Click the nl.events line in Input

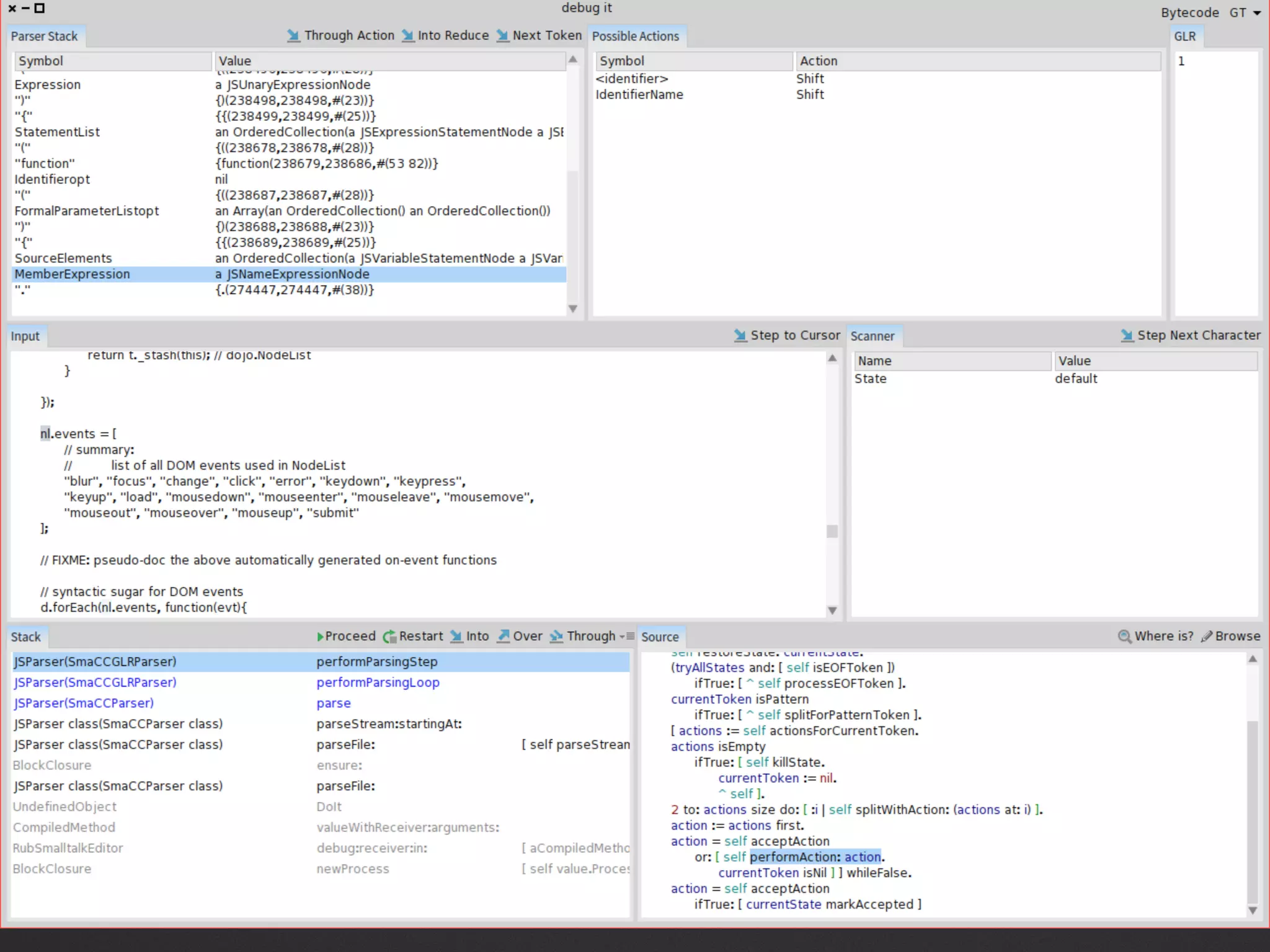(79, 434)
